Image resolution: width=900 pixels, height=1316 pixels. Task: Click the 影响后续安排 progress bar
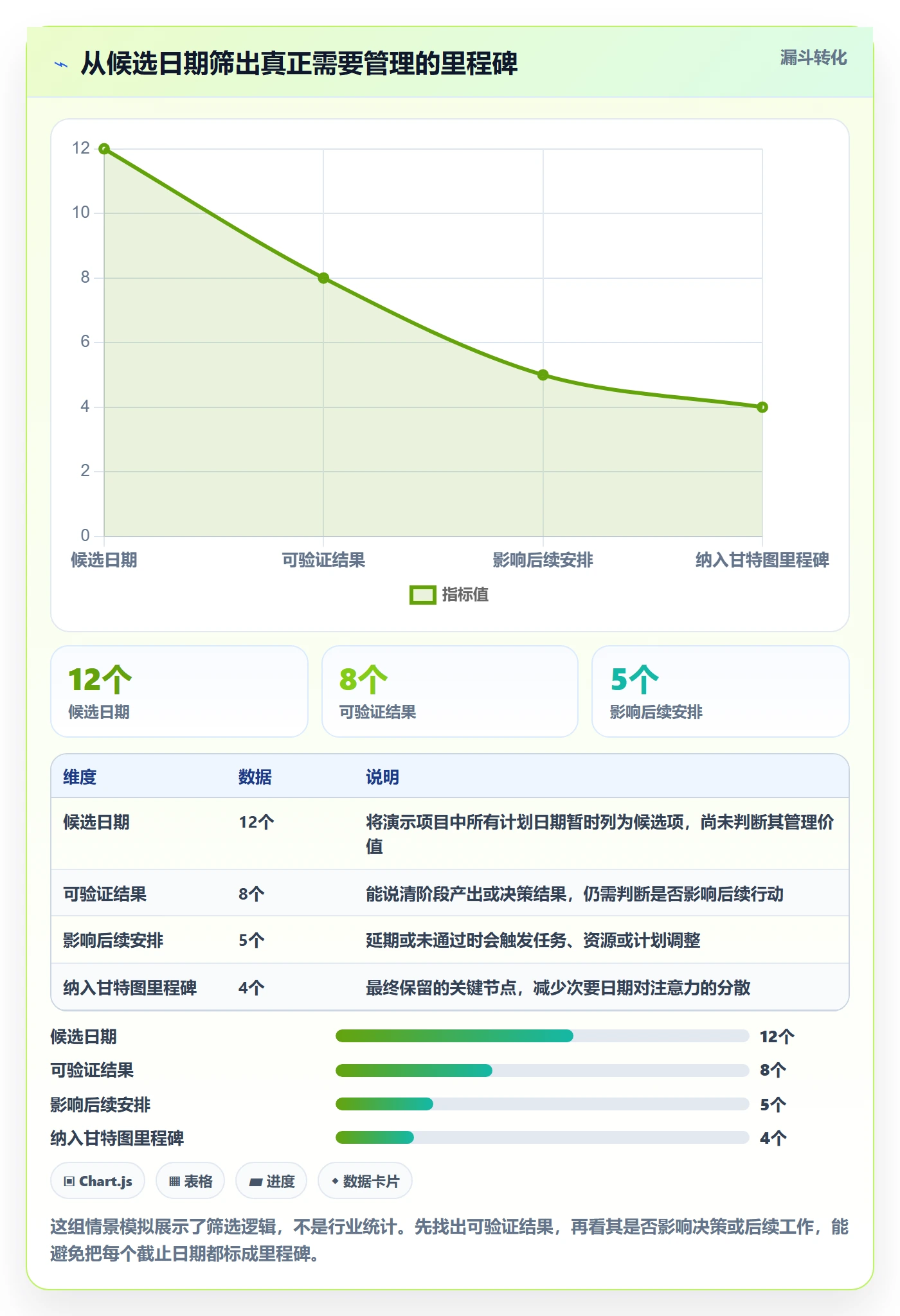pyautogui.click(x=543, y=1104)
